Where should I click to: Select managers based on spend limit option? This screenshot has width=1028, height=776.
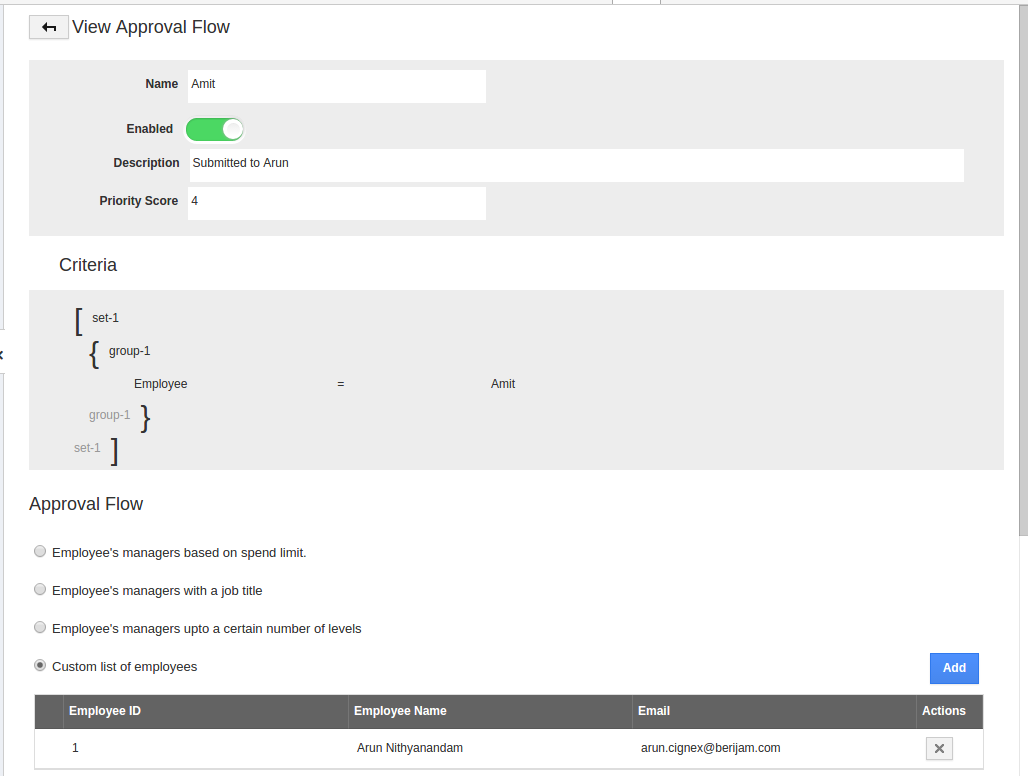(40, 552)
